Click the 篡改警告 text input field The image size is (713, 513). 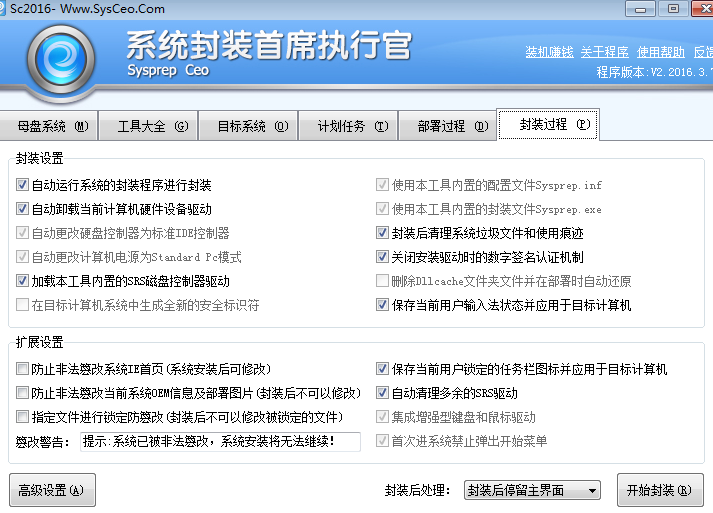[x=221, y=441]
